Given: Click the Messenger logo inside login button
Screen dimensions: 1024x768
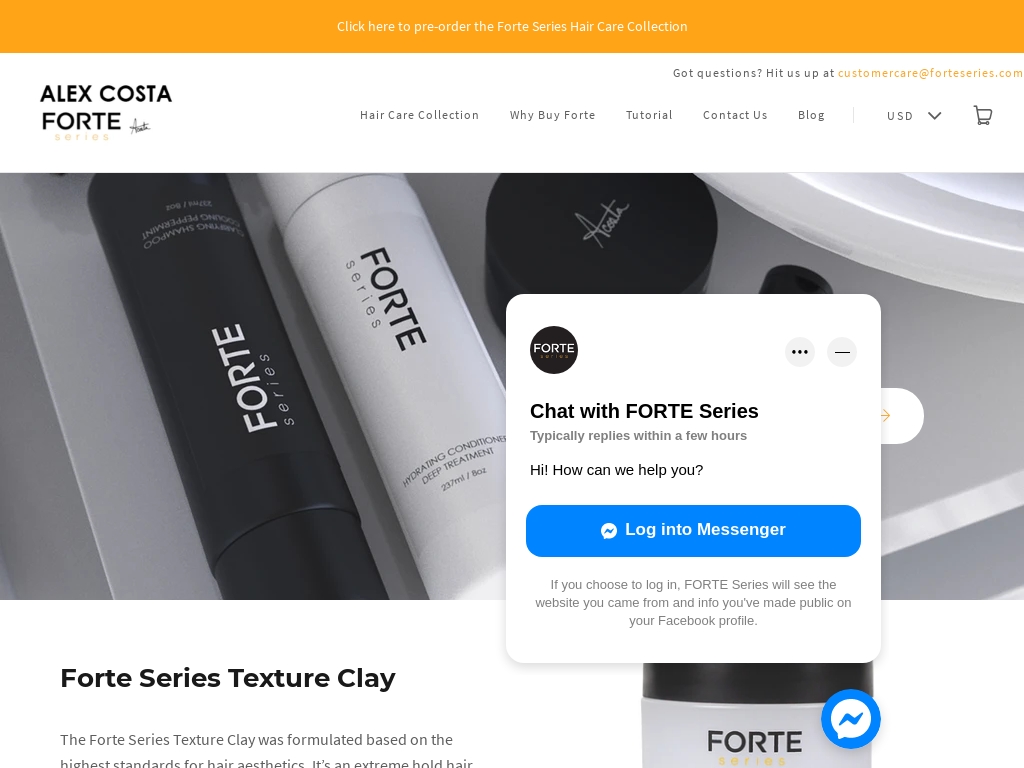Looking at the screenshot, I should (x=609, y=530).
